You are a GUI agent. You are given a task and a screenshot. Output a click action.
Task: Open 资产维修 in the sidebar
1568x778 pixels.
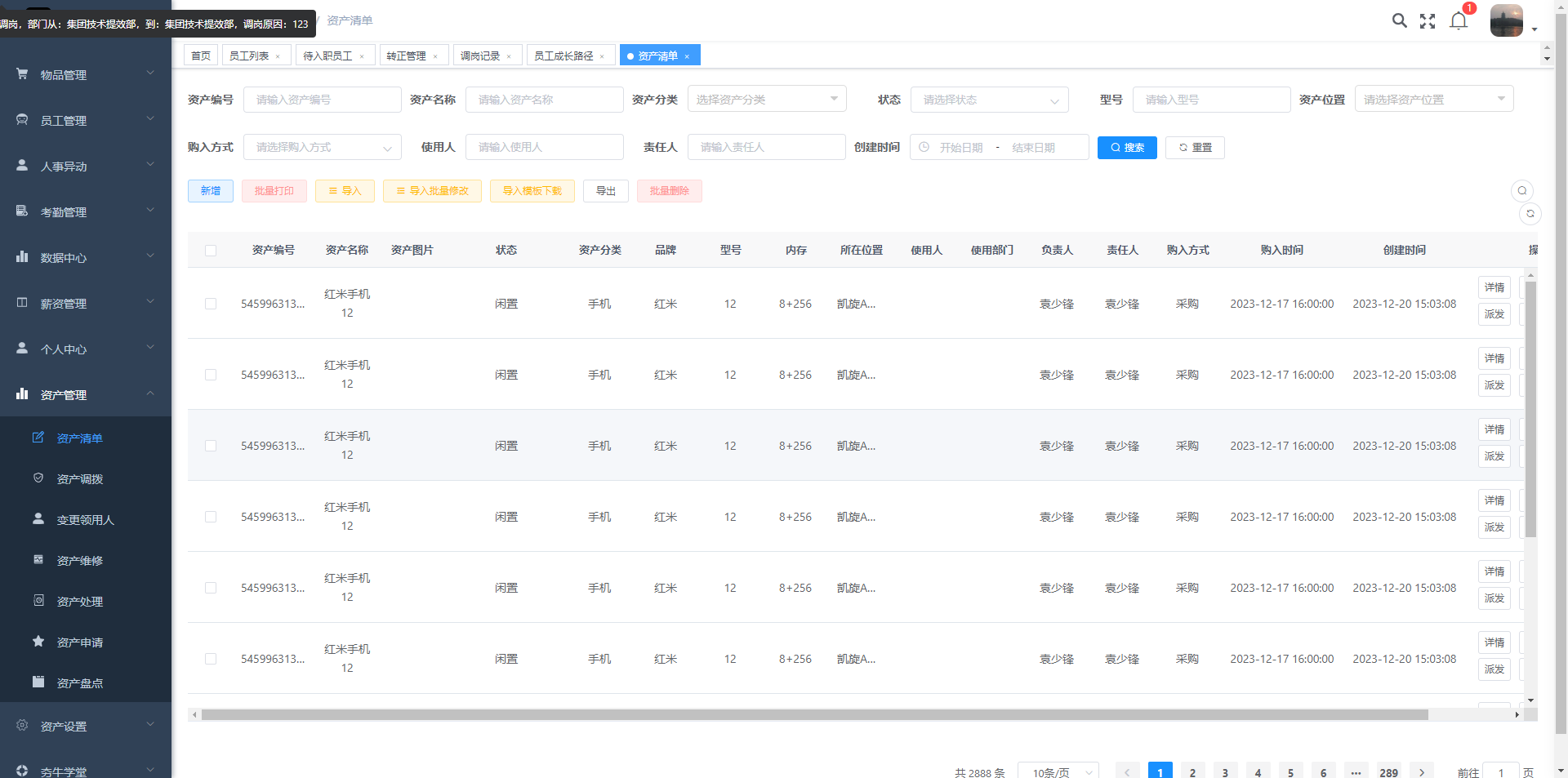[80, 561]
